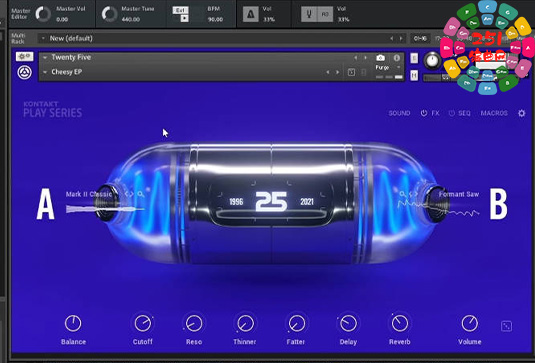
Task: Click the central 25 anniversary display
Action: [271, 202]
